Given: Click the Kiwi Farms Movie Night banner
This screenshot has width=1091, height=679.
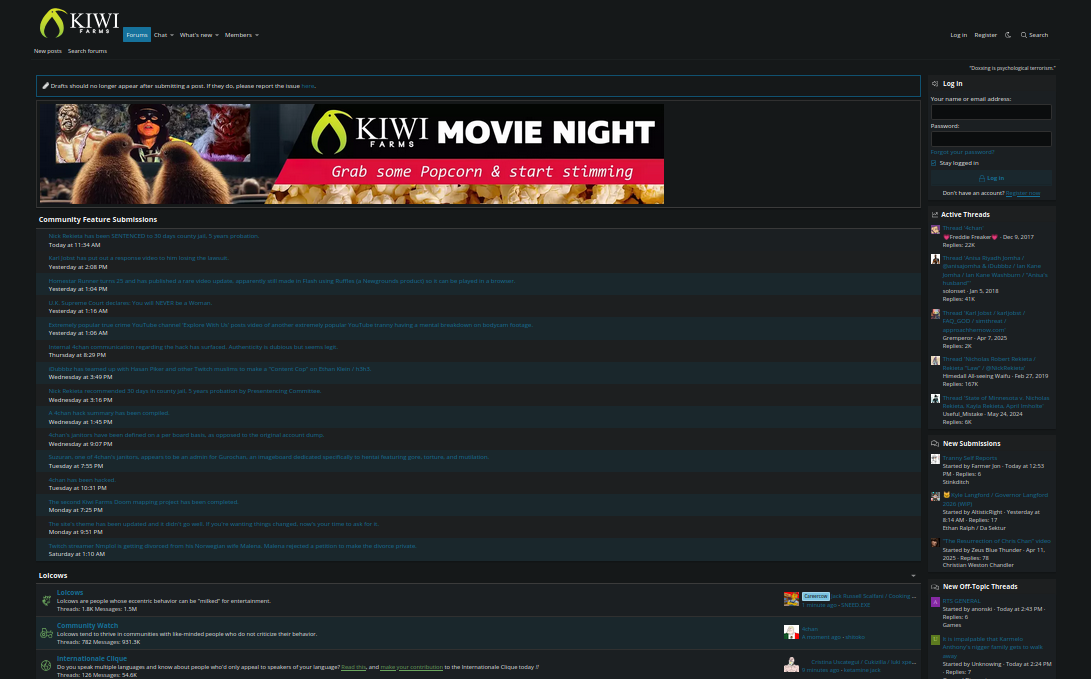Looking at the screenshot, I should point(352,154).
